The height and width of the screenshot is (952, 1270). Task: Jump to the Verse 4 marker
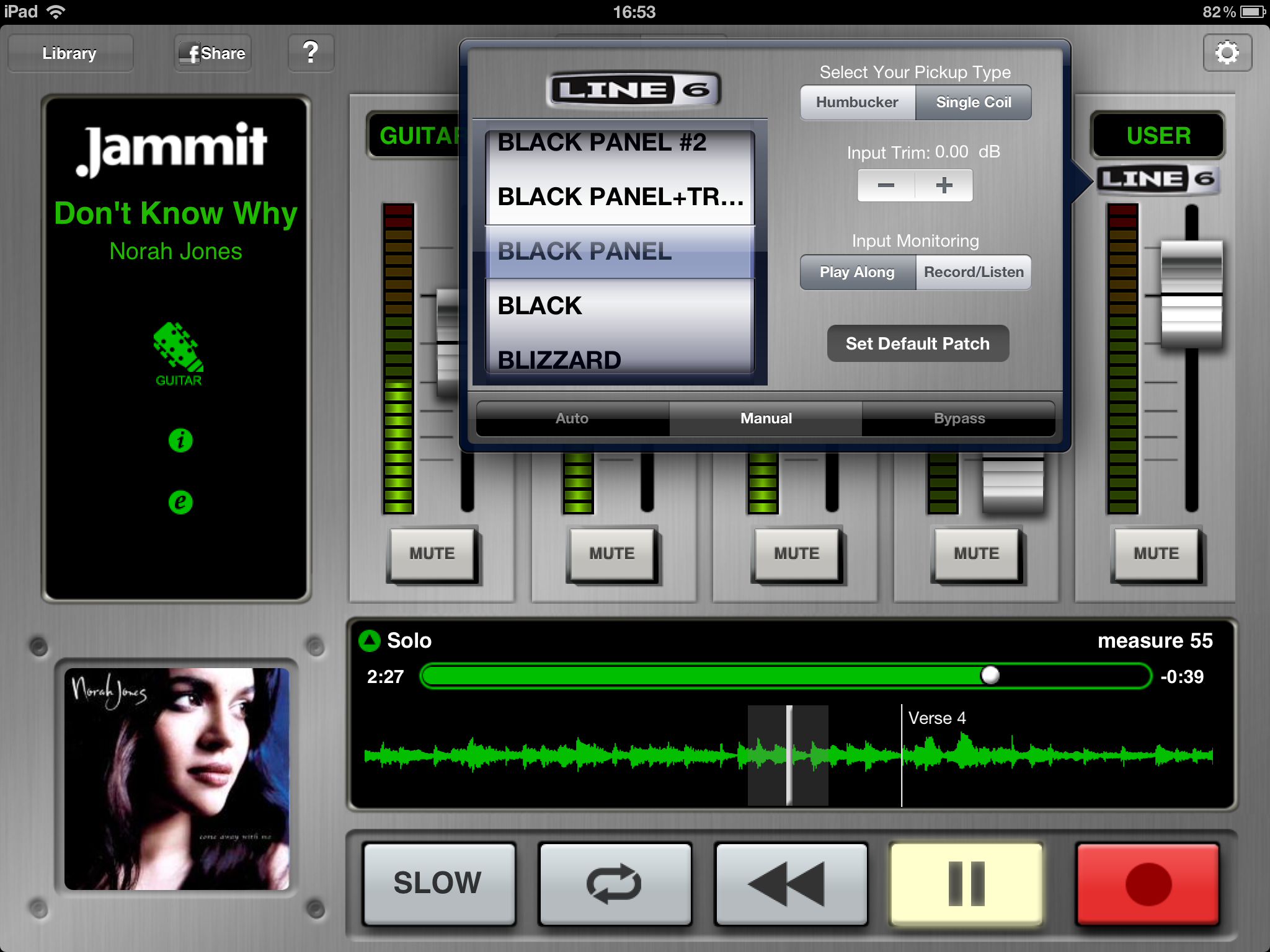point(937,718)
